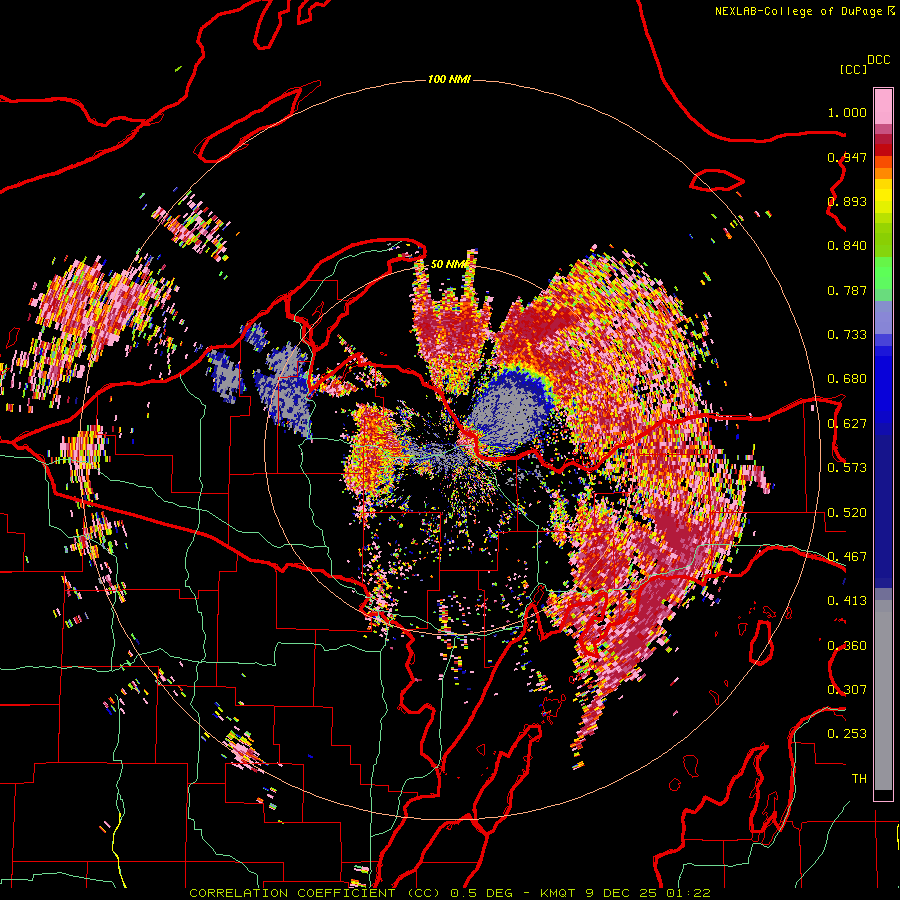Select the 0.947 scale value
The image size is (900, 900).
[847, 157]
